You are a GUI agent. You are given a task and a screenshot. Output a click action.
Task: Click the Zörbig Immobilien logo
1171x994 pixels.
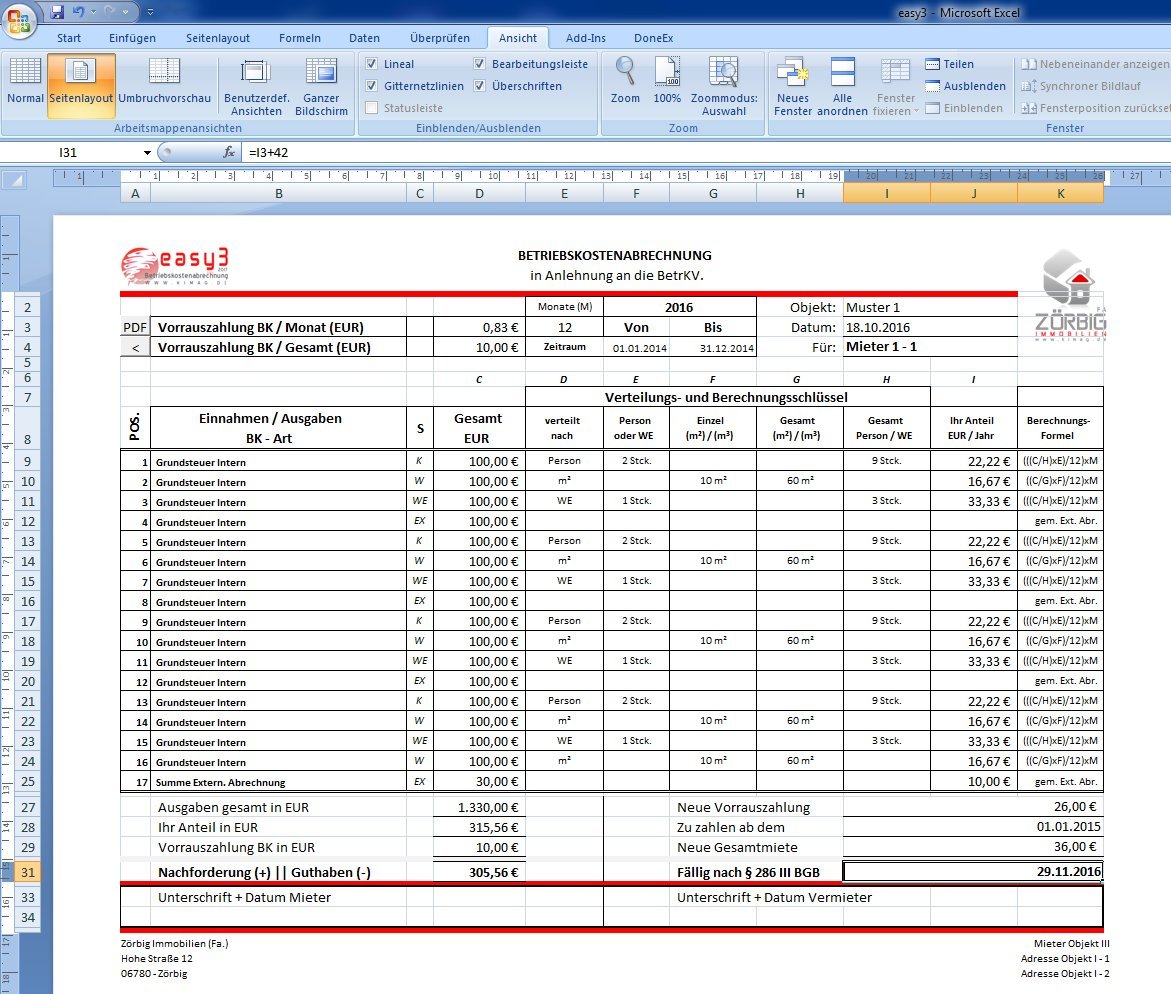(x=1071, y=297)
